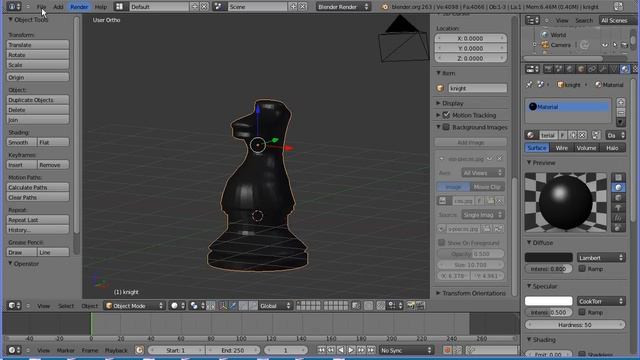Viewport: 640px width, 360px height.
Task: Collapse the Diffuse panel
Action: pyautogui.click(x=529, y=243)
